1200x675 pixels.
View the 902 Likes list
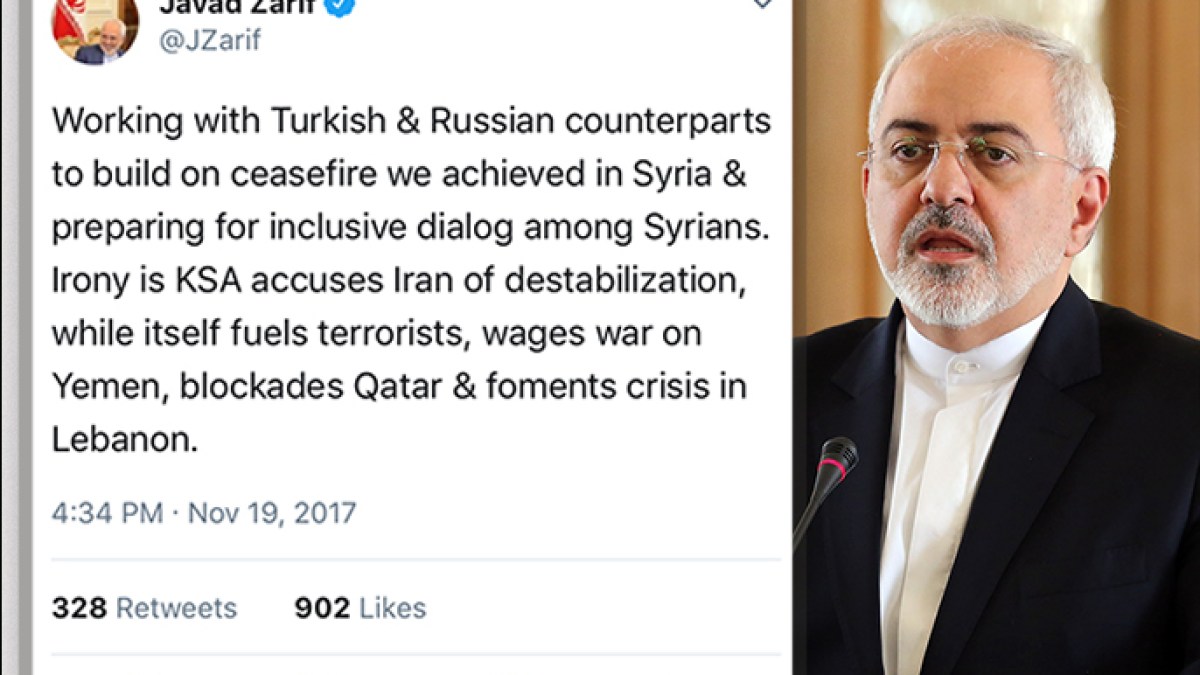360,608
